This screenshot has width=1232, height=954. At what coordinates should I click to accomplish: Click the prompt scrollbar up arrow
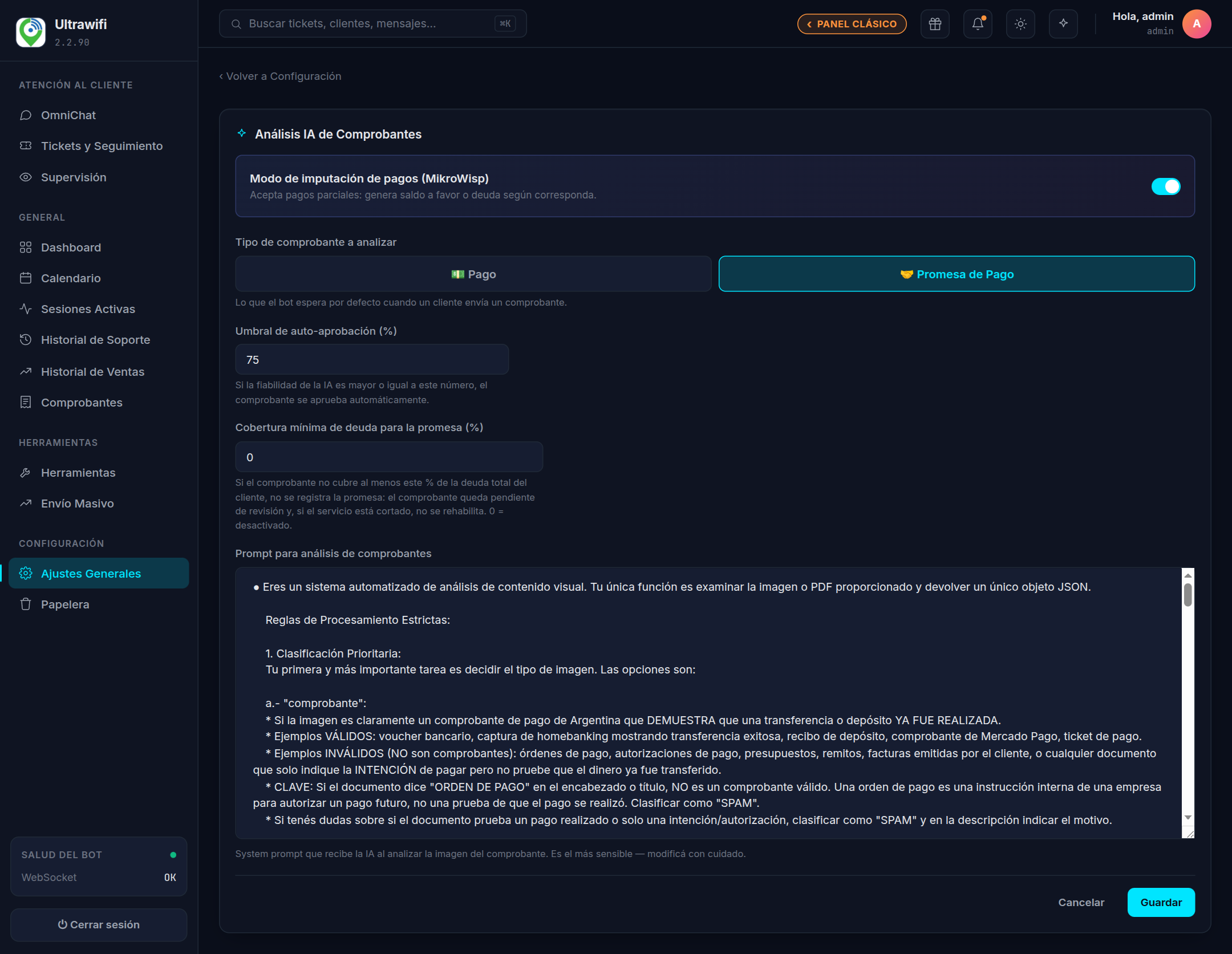1188,575
